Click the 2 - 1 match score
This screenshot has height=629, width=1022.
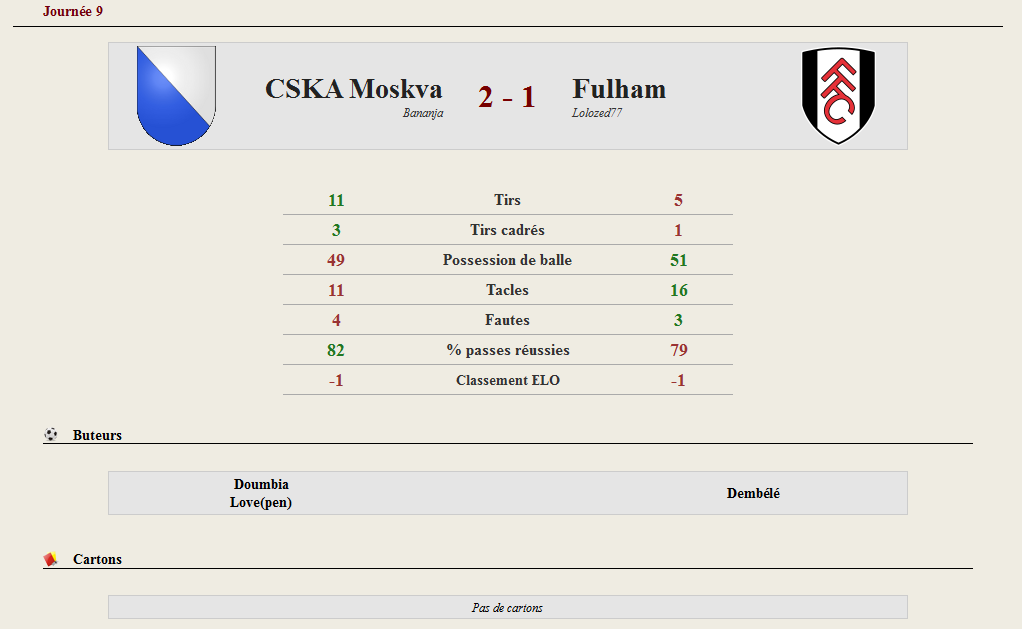[506, 97]
